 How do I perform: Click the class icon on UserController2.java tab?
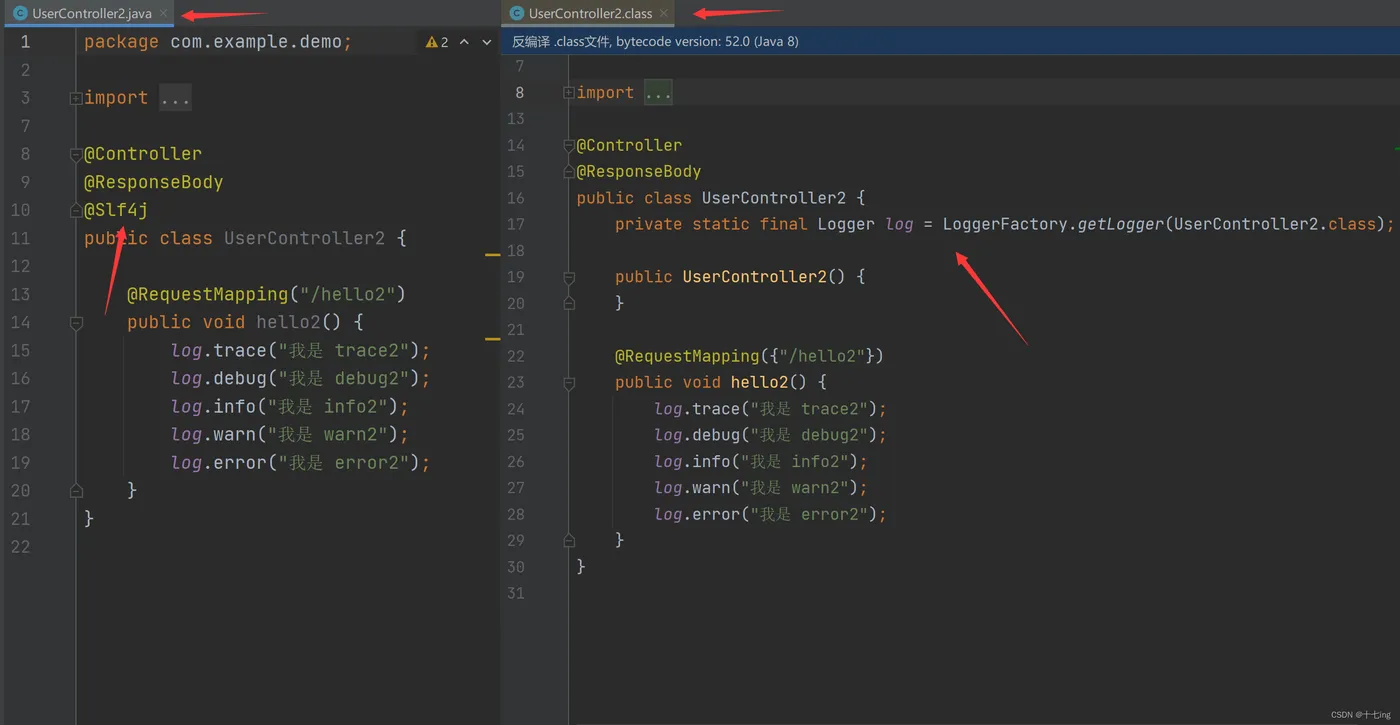tap(20, 13)
